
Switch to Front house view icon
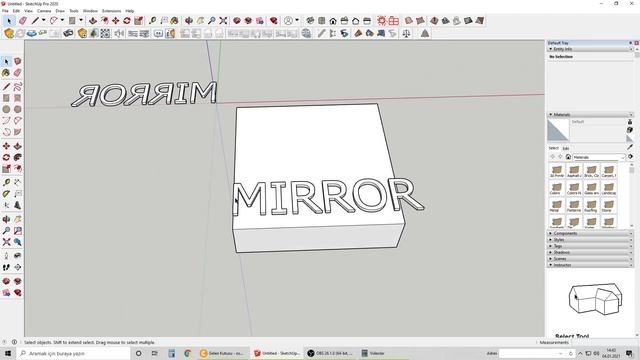click(333, 20)
